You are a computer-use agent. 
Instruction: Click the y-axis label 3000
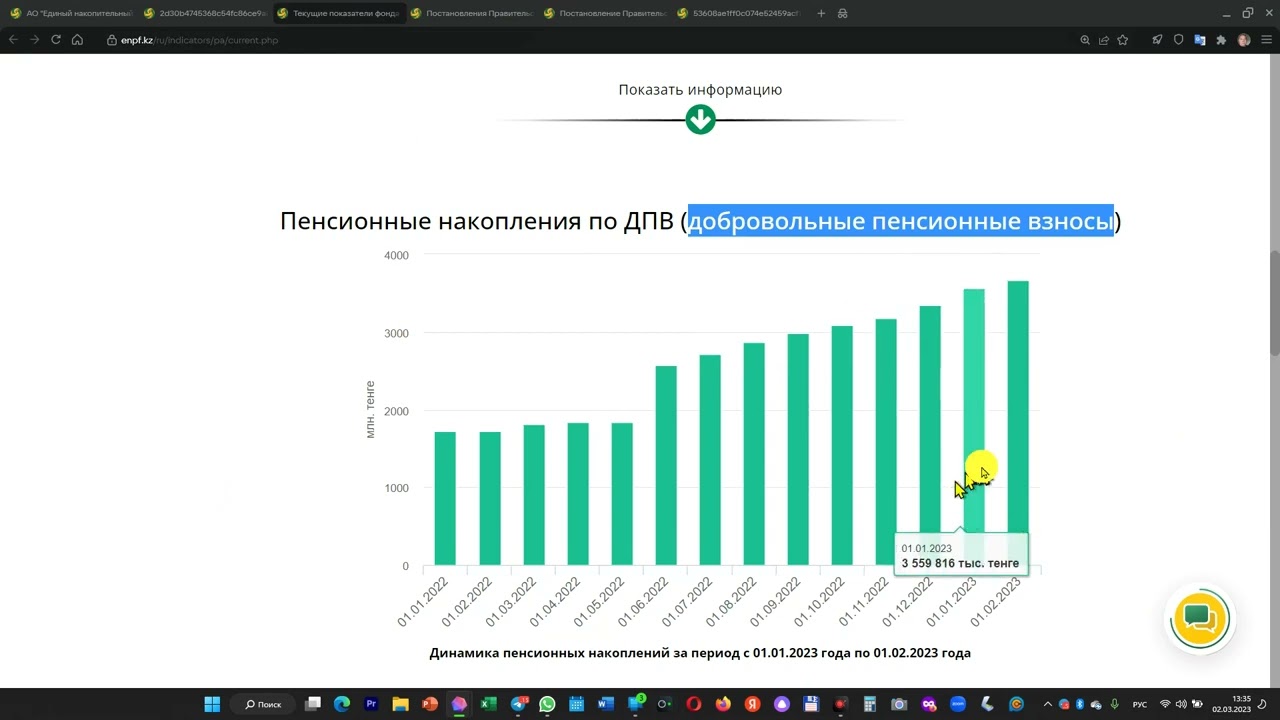(397, 333)
